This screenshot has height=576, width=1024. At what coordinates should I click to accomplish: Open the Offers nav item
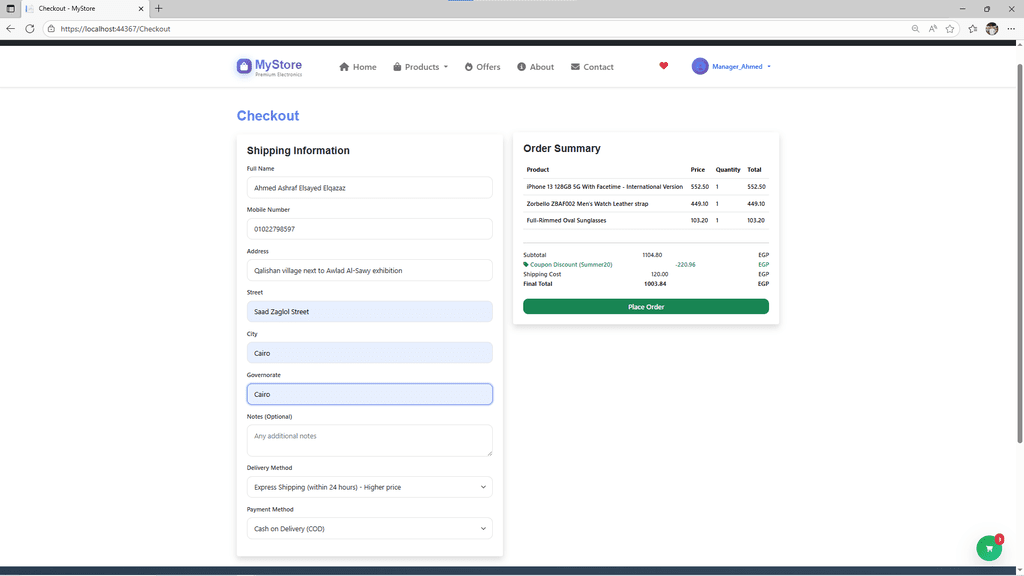pos(482,67)
